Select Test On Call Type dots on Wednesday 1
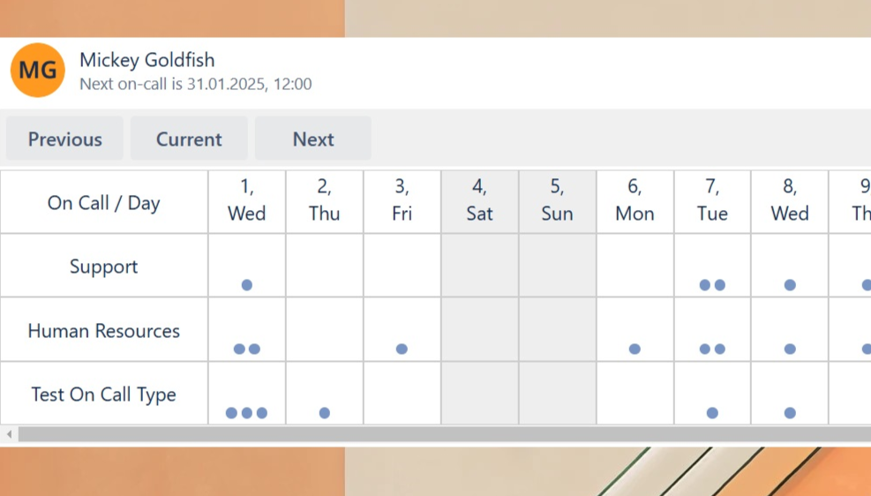871x496 pixels. [247, 413]
